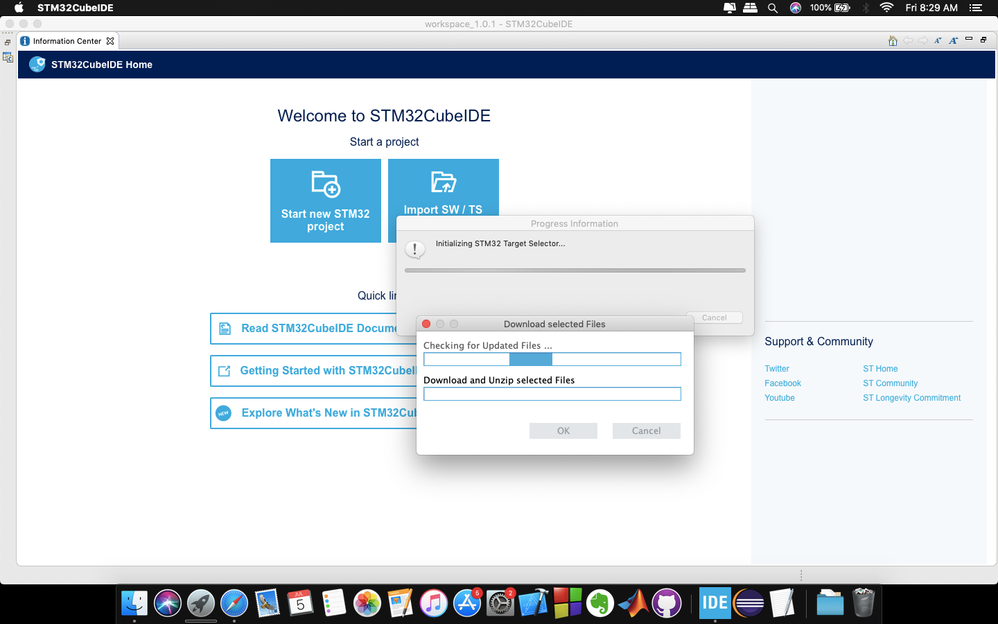This screenshot has width=998, height=624.
Task: Open the Notification Center icon
Action: 975,8
